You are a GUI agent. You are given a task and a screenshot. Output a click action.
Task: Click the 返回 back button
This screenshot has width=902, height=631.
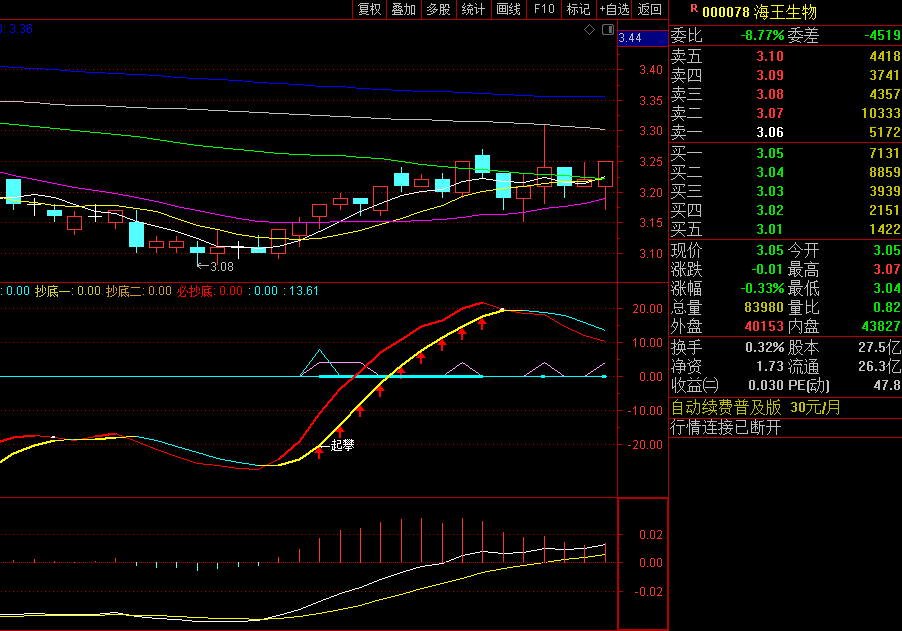tap(649, 9)
